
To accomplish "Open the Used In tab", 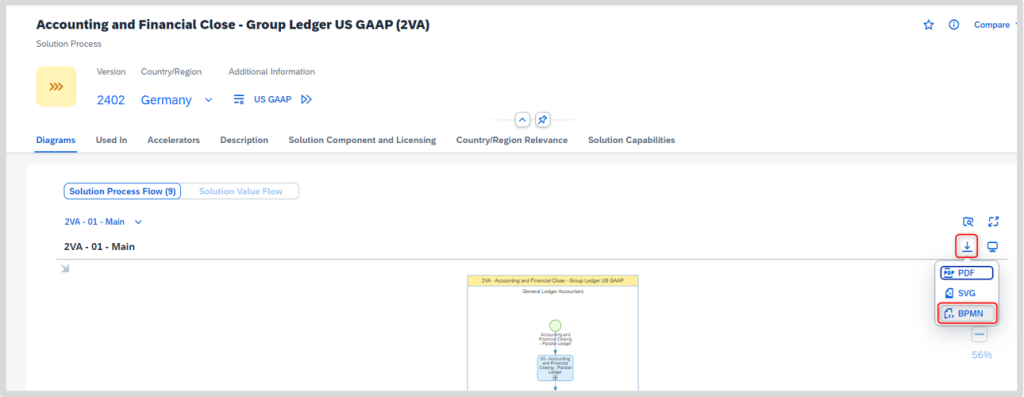I will pyautogui.click(x=111, y=140).
